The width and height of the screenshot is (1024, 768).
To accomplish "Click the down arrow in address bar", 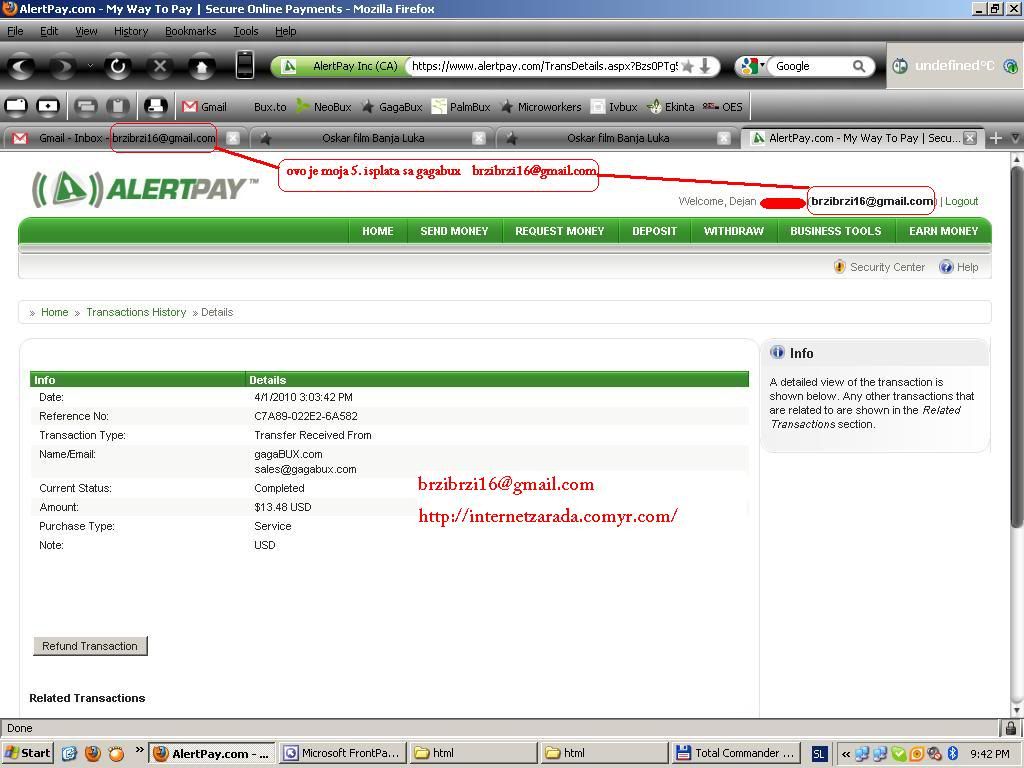I will click(705, 66).
